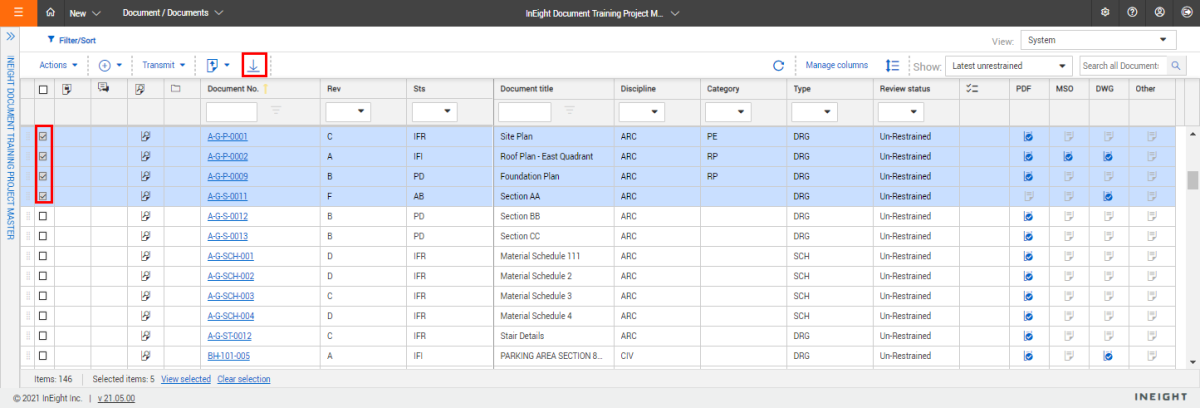
Task: Open the Actions menu
Action: [58, 65]
